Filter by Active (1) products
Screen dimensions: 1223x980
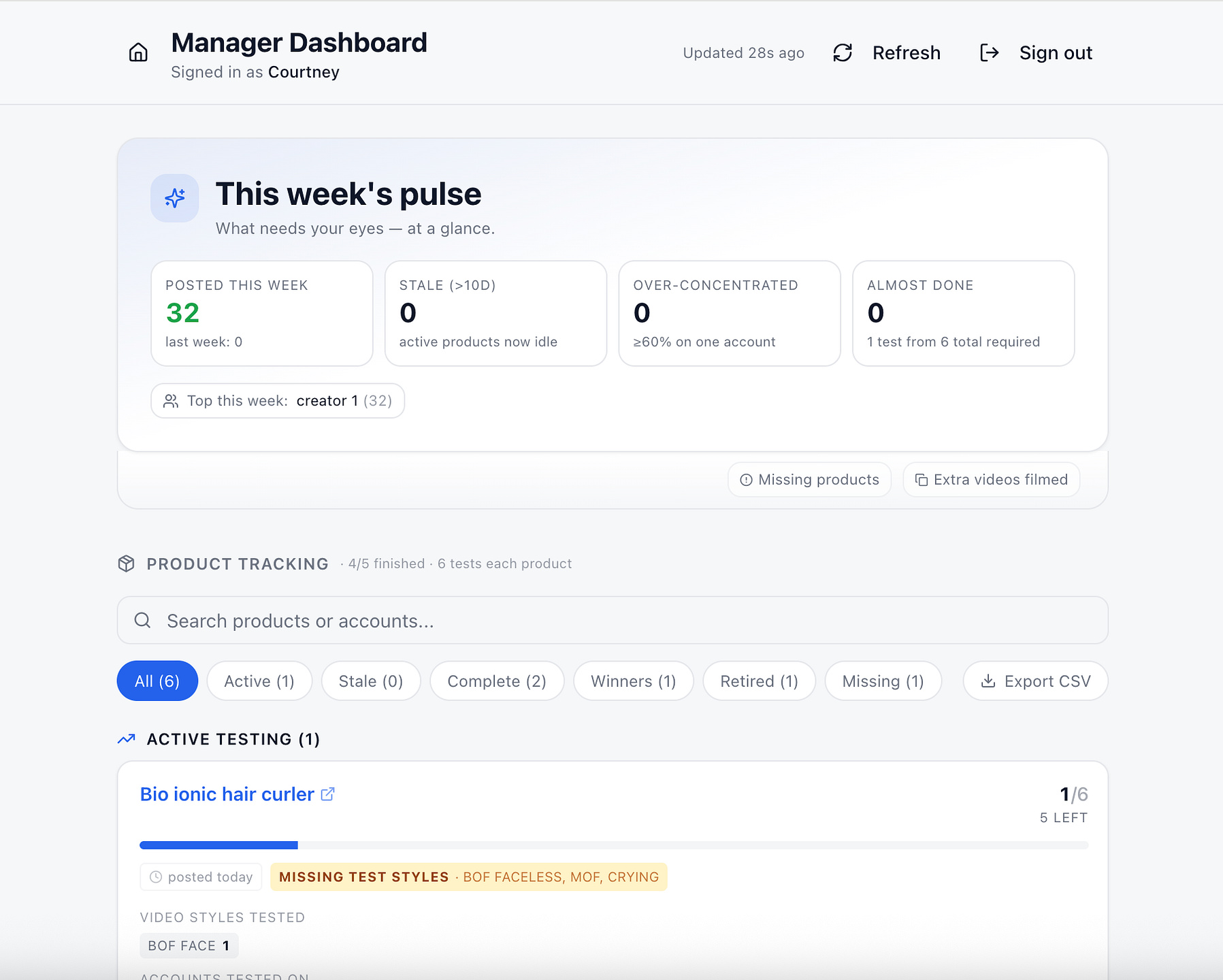pyautogui.click(x=259, y=681)
